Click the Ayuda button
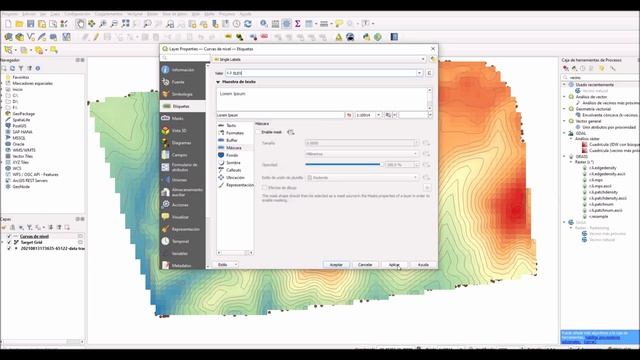Screen dimensions: 640x360 pos(423,265)
